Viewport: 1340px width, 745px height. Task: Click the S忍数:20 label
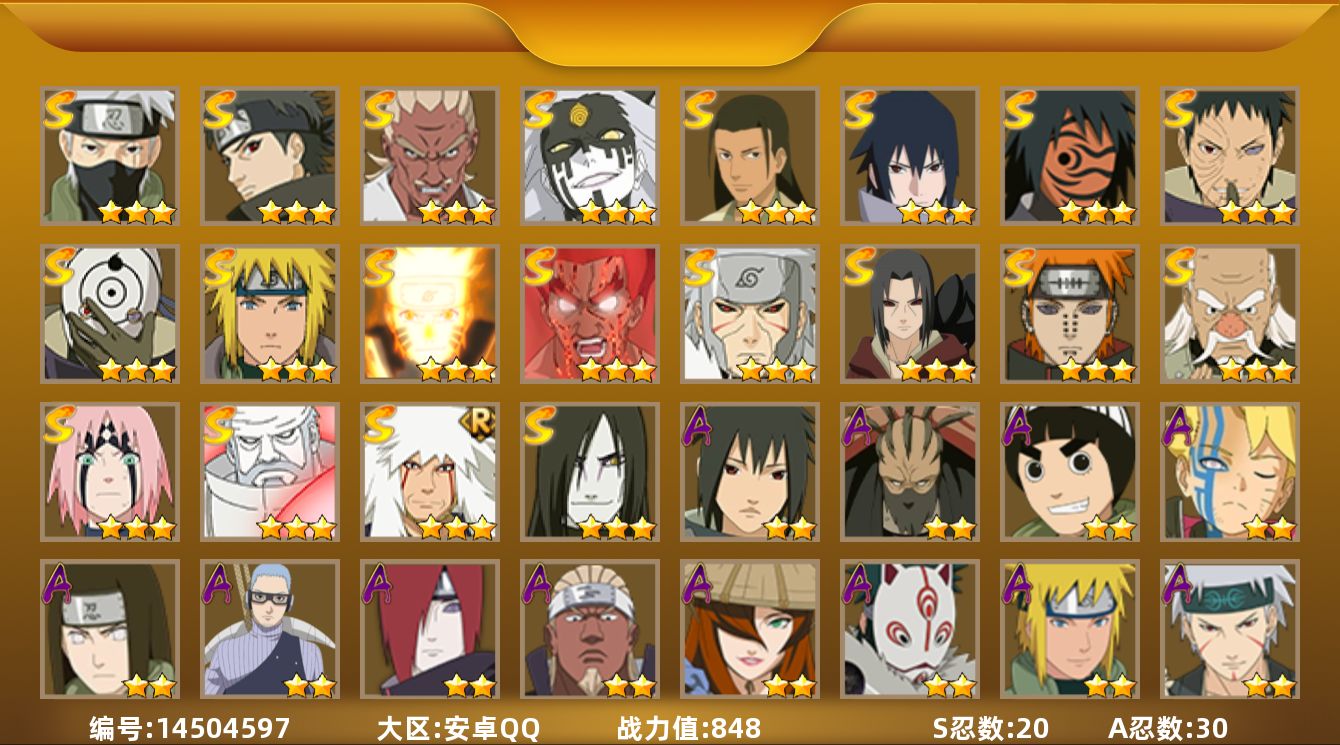[x=991, y=728]
